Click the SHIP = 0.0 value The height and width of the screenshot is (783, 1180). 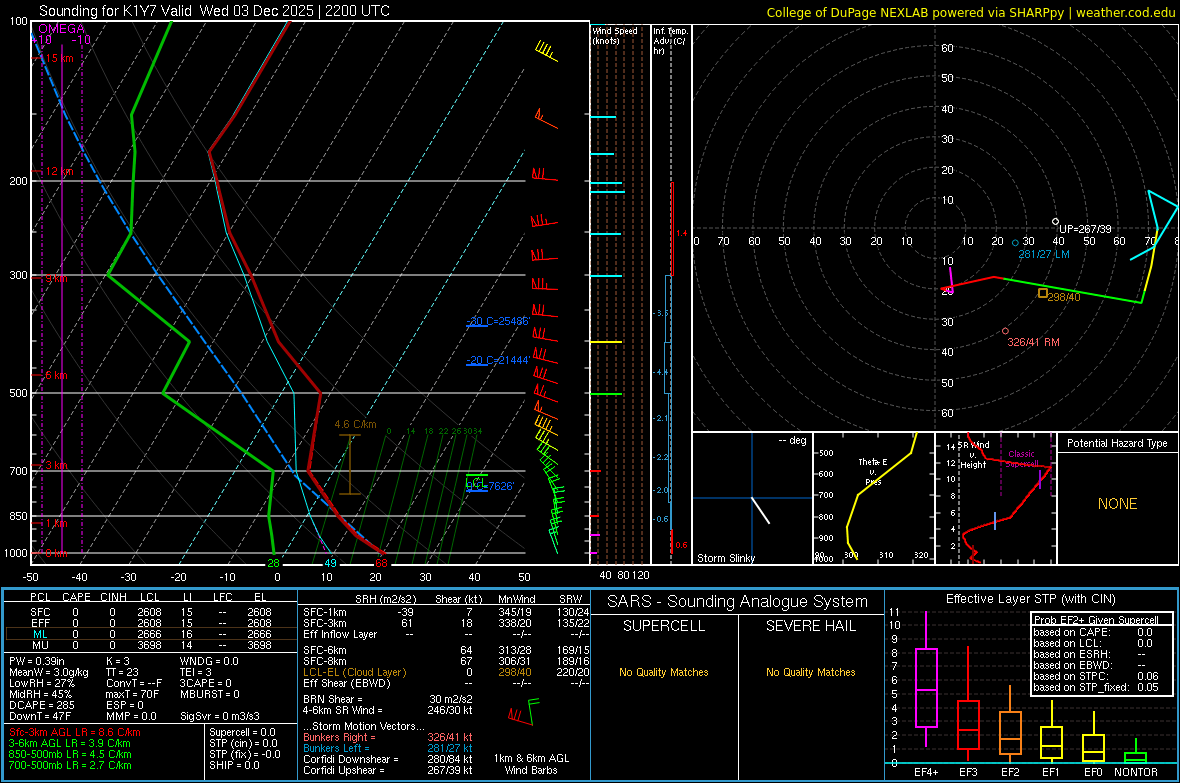point(234,766)
